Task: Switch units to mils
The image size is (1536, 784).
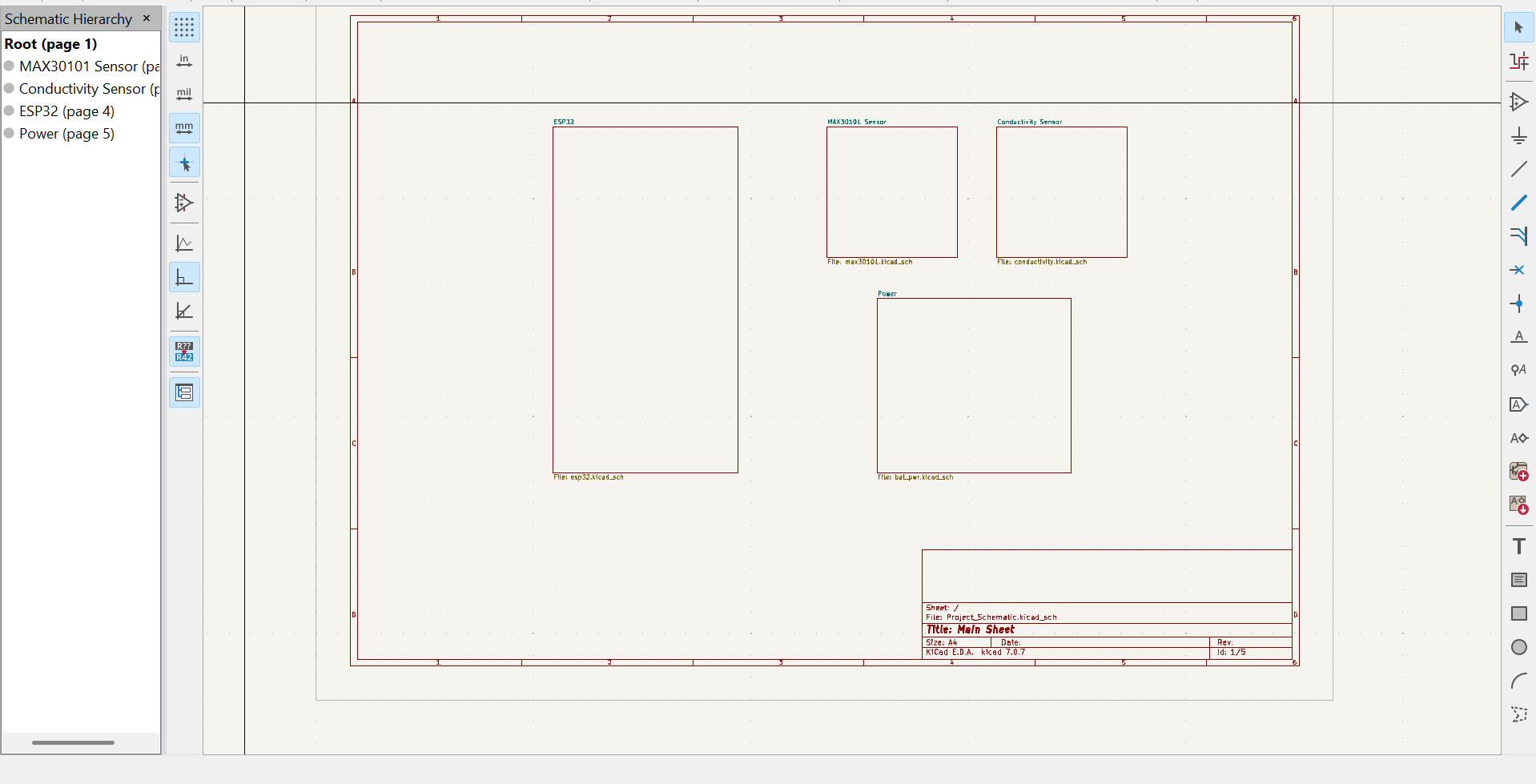Action: pos(184,94)
